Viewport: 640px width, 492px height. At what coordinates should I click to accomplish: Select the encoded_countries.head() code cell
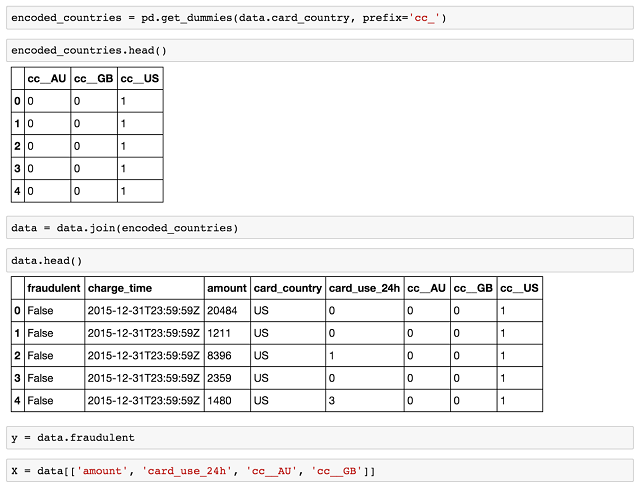click(320, 51)
